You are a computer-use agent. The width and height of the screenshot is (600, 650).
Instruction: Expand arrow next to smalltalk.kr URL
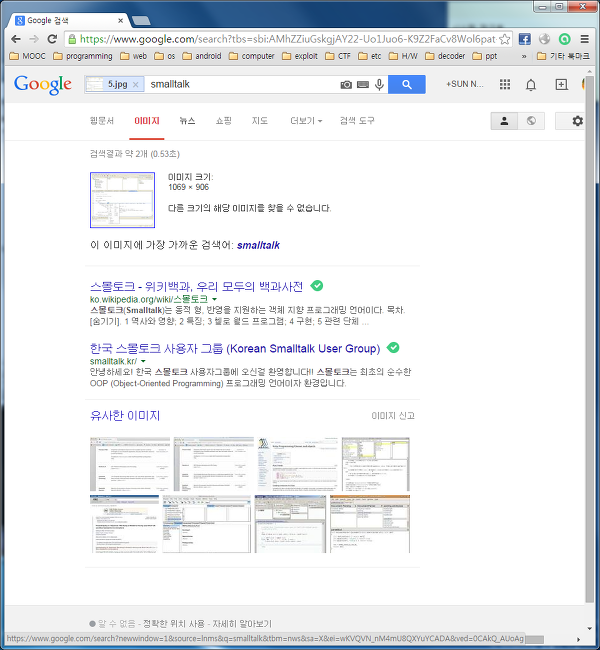(x=143, y=361)
